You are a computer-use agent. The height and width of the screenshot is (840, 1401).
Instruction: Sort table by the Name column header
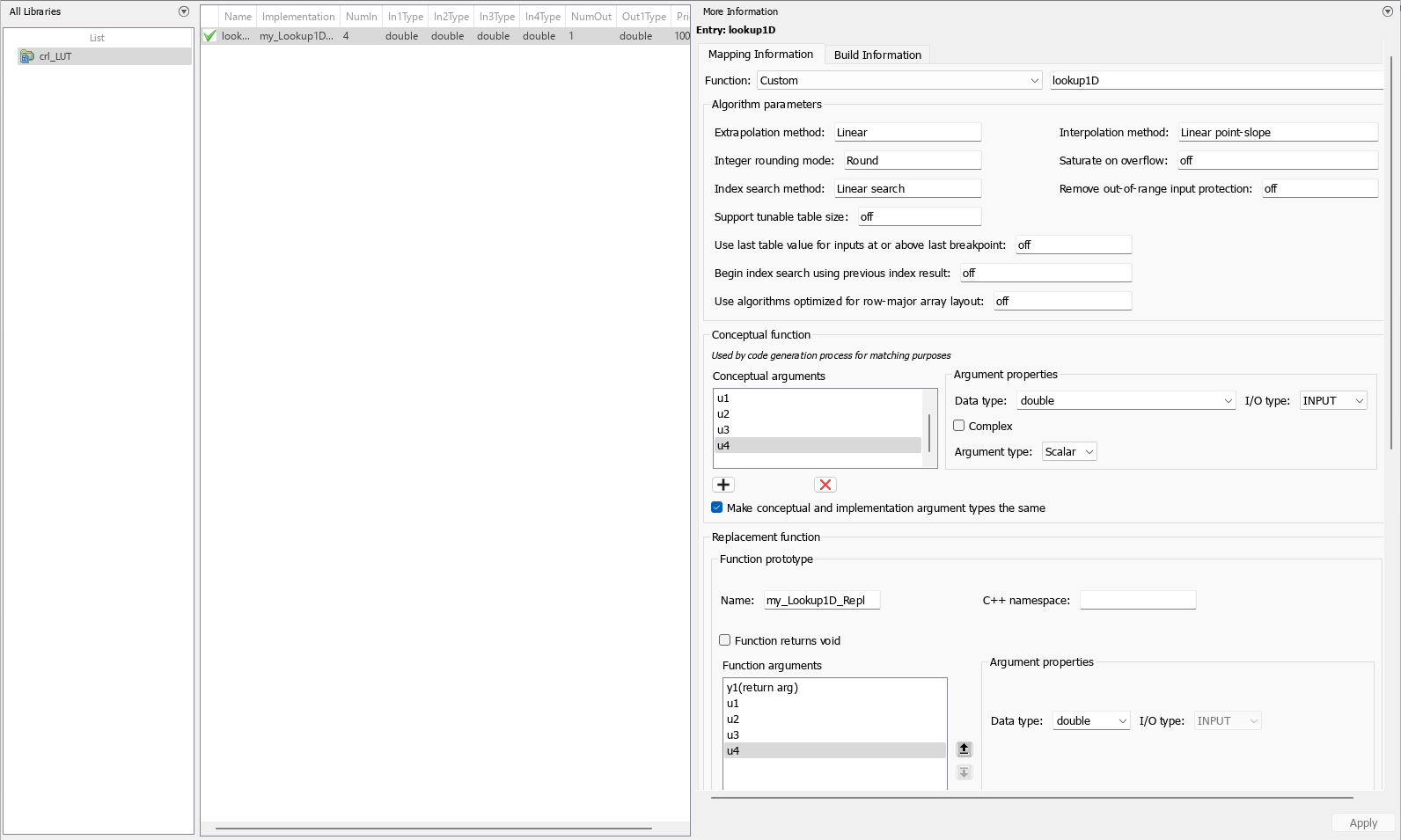coord(238,17)
